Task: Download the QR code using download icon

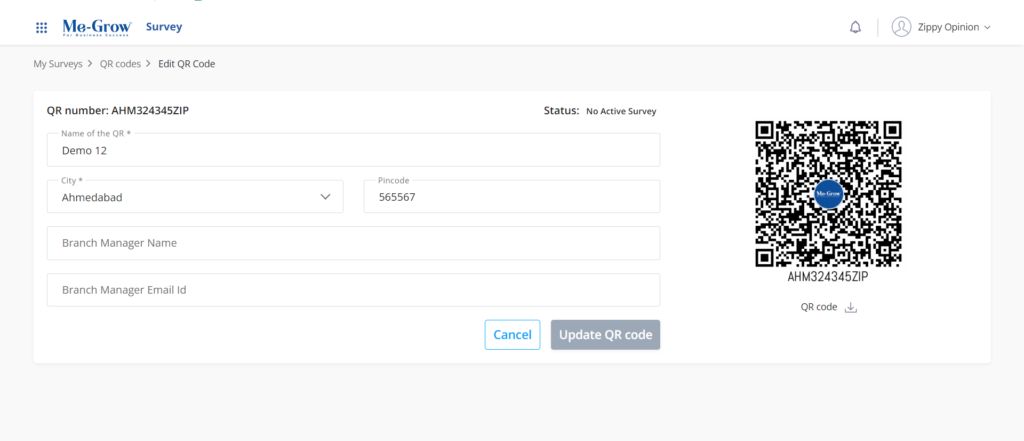Action: point(851,308)
